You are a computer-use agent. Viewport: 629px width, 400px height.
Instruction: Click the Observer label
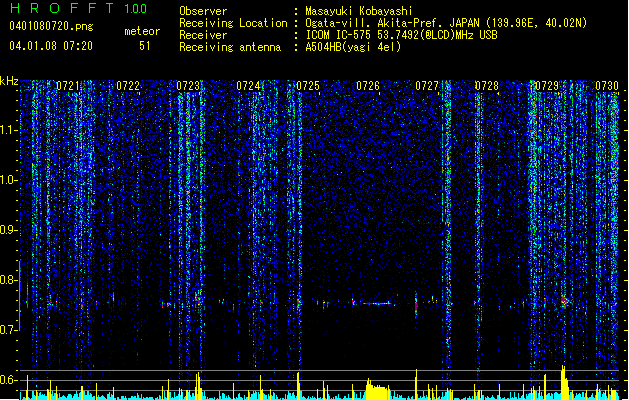click(x=203, y=11)
